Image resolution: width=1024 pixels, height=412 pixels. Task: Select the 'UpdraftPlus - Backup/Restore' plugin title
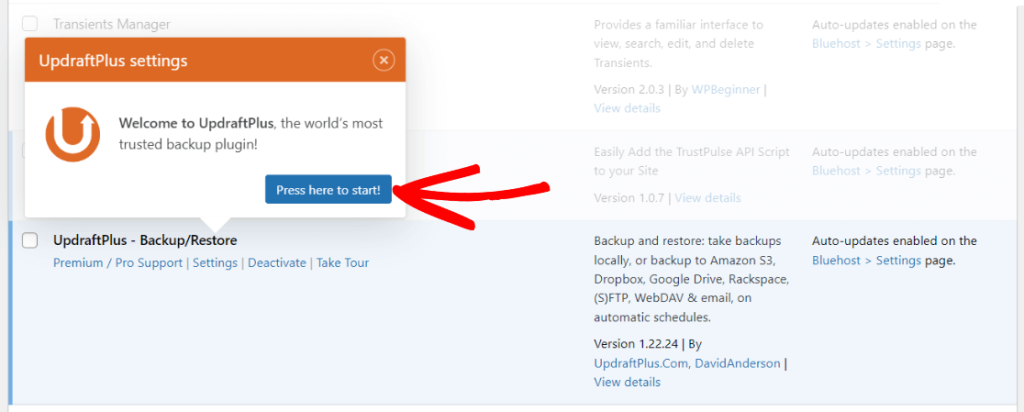pos(145,240)
